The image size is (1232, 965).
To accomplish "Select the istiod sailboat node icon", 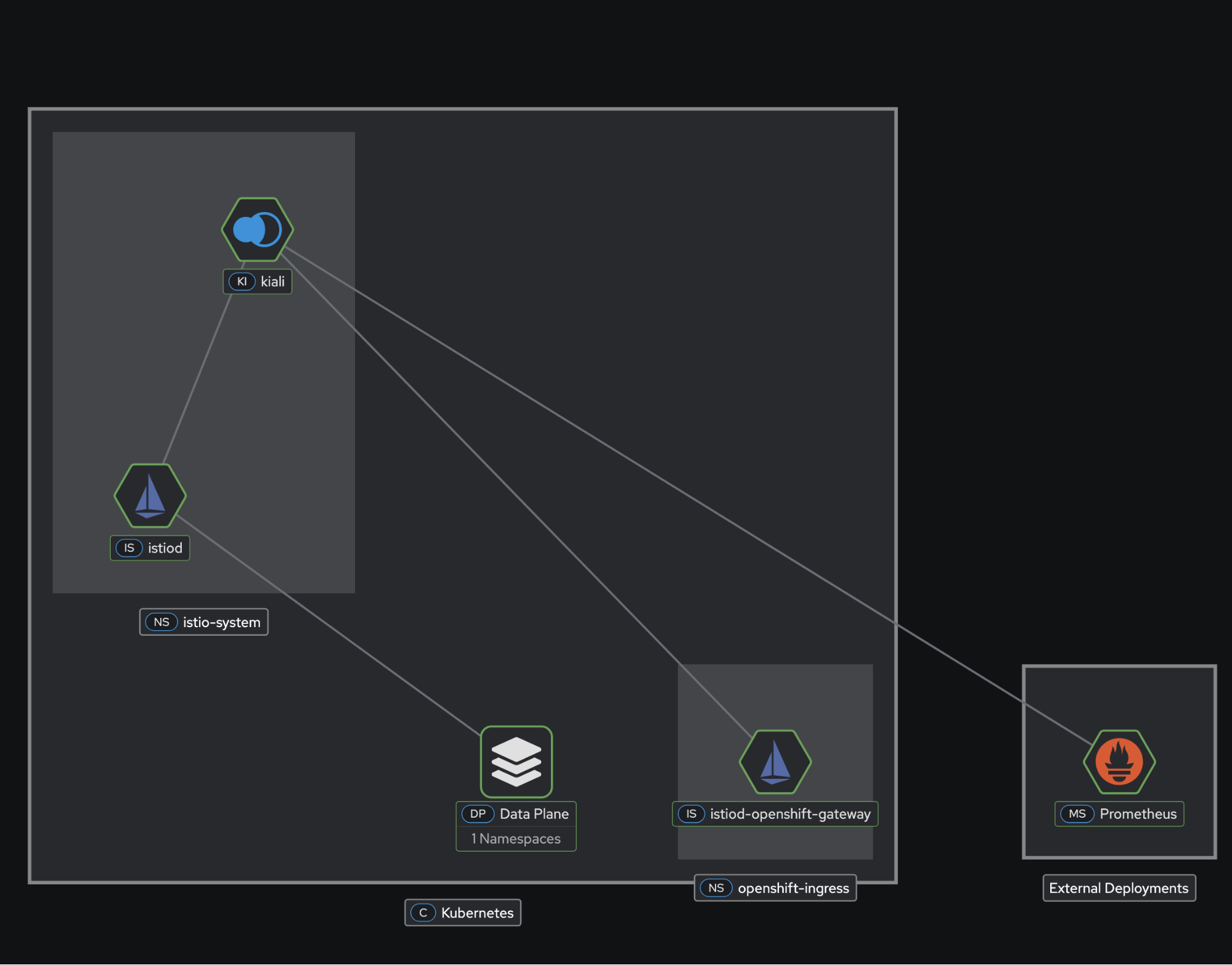I will [150, 496].
